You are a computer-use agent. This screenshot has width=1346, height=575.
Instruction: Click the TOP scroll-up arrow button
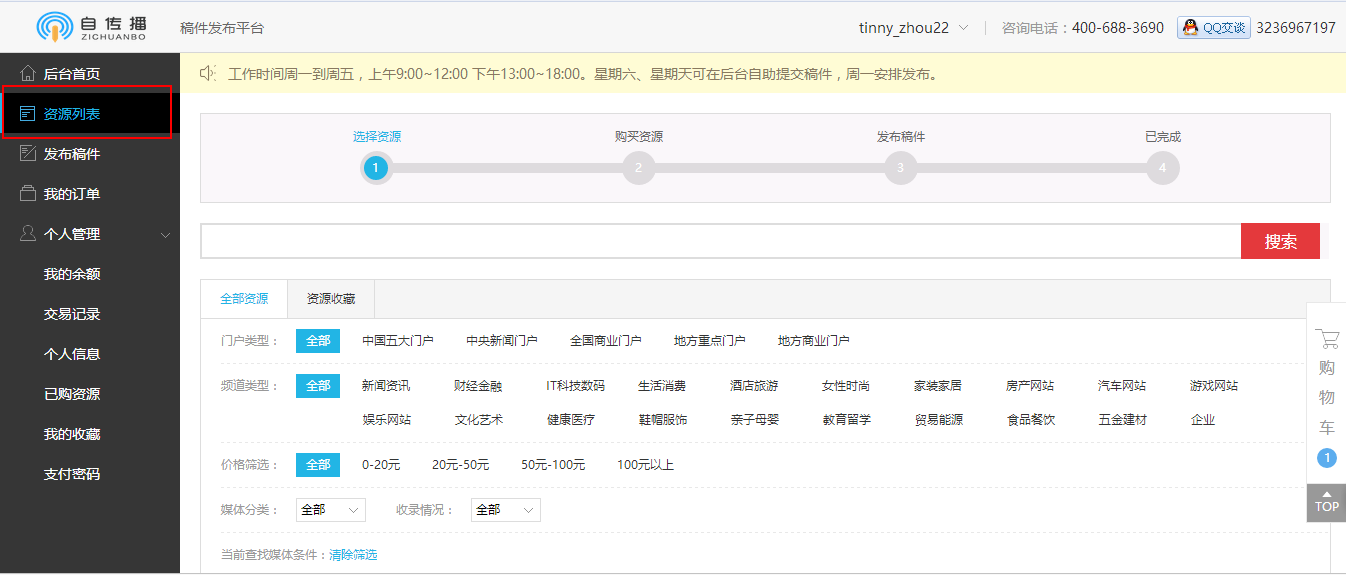pos(1326,502)
